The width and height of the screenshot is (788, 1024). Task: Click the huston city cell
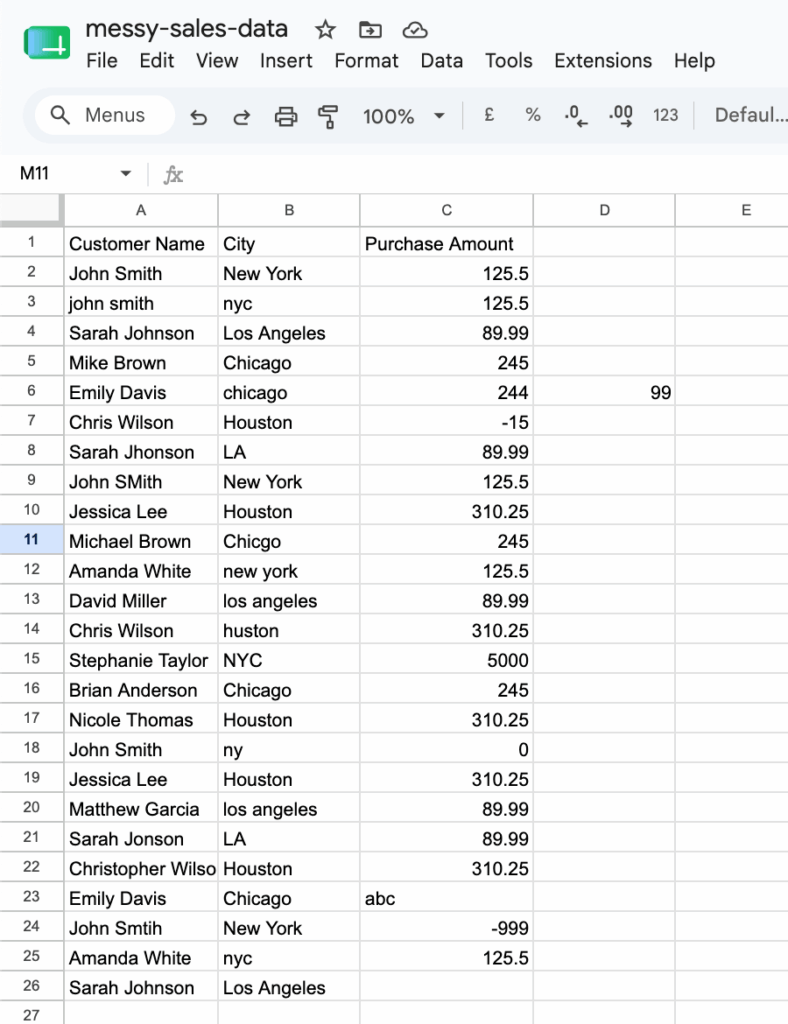click(x=289, y=630)
